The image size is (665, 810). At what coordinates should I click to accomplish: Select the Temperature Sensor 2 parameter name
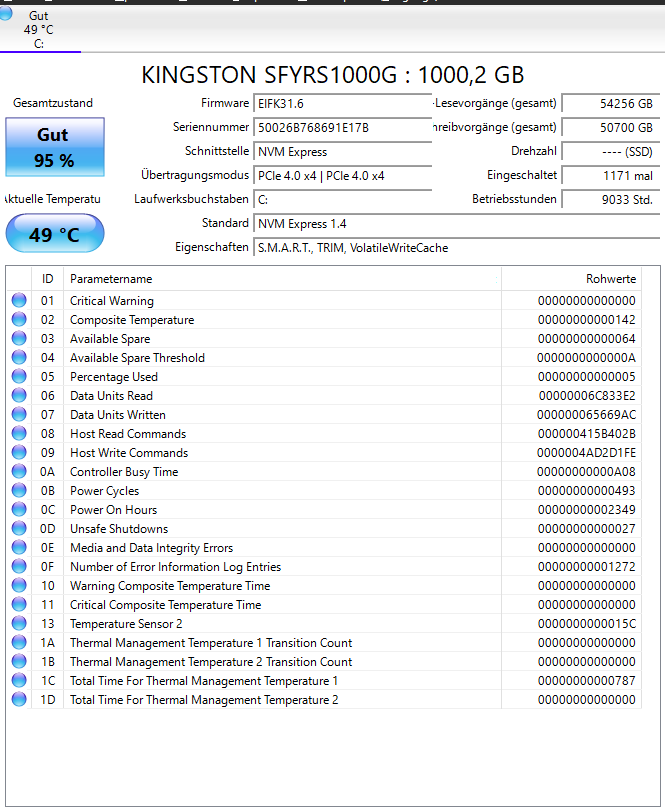coord(126,624)
